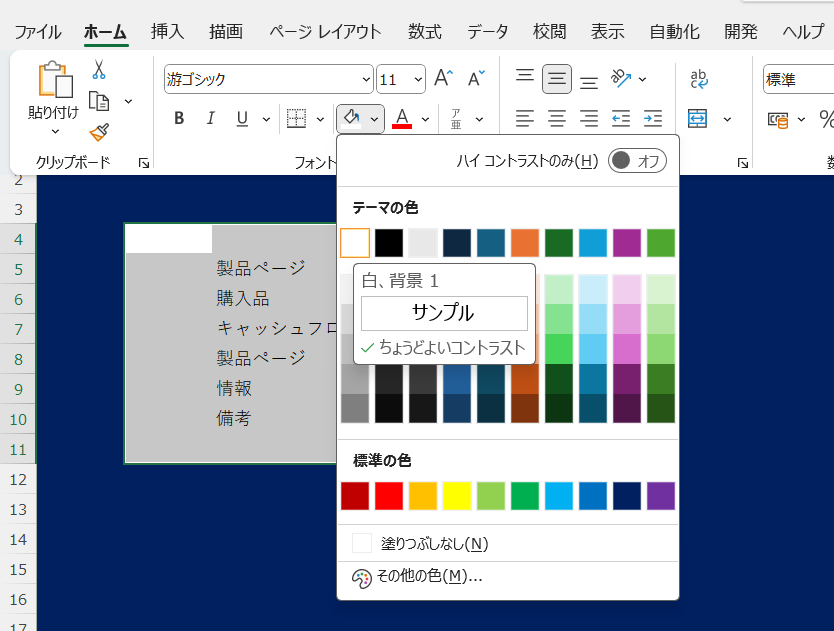Viewport: 834px width, 631px height.
Task: Toggle italic formatting
Action: click(210, 118)
